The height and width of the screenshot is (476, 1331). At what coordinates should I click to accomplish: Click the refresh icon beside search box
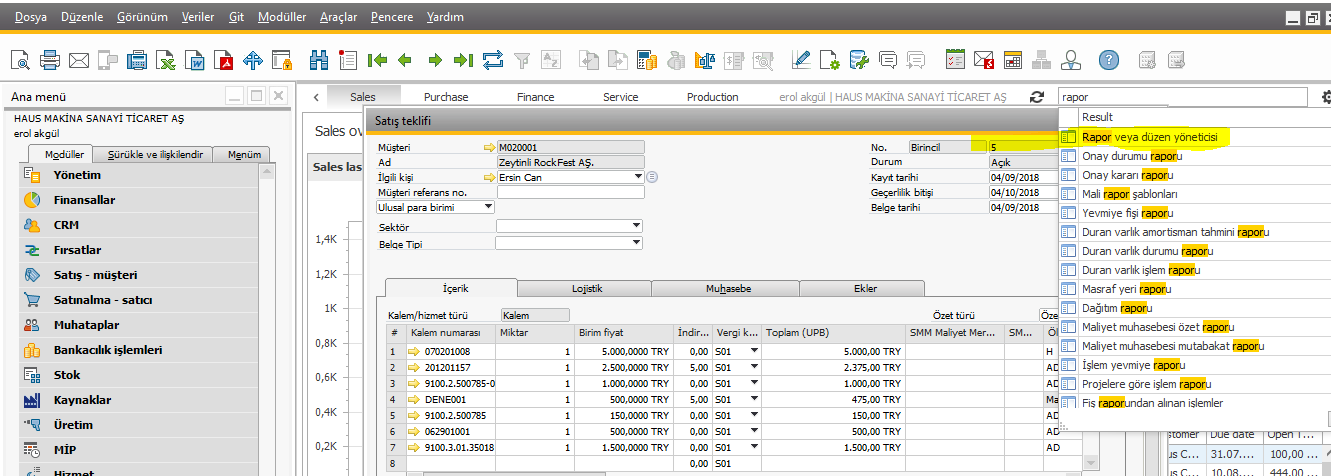point(1035,97)
